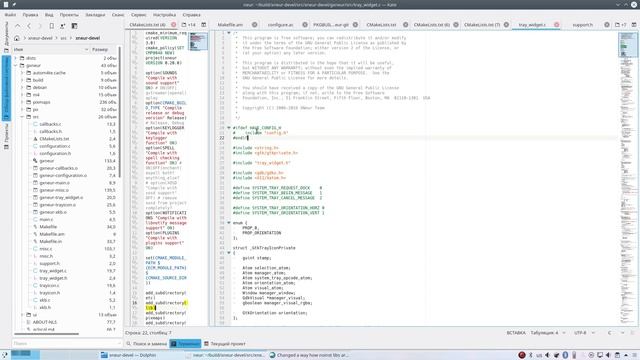Expand the automake.cache folder
The image size is (640, 360).
[x=22, y=73]
